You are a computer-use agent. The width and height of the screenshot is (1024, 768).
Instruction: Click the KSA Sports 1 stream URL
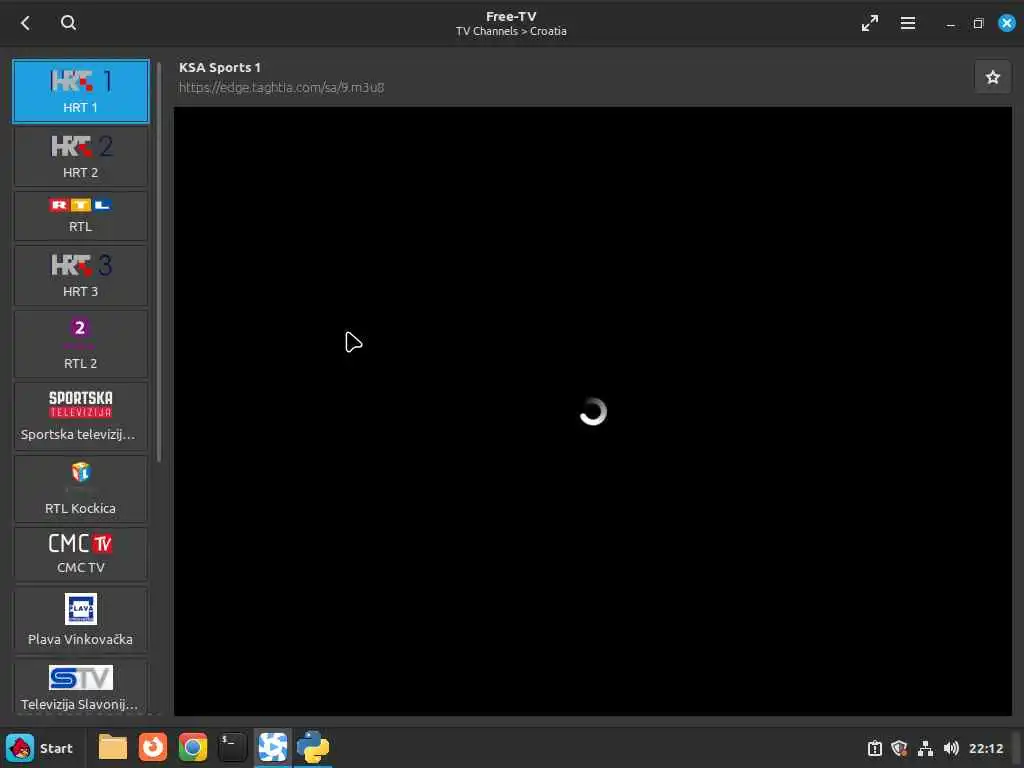(x=281, y=88)
